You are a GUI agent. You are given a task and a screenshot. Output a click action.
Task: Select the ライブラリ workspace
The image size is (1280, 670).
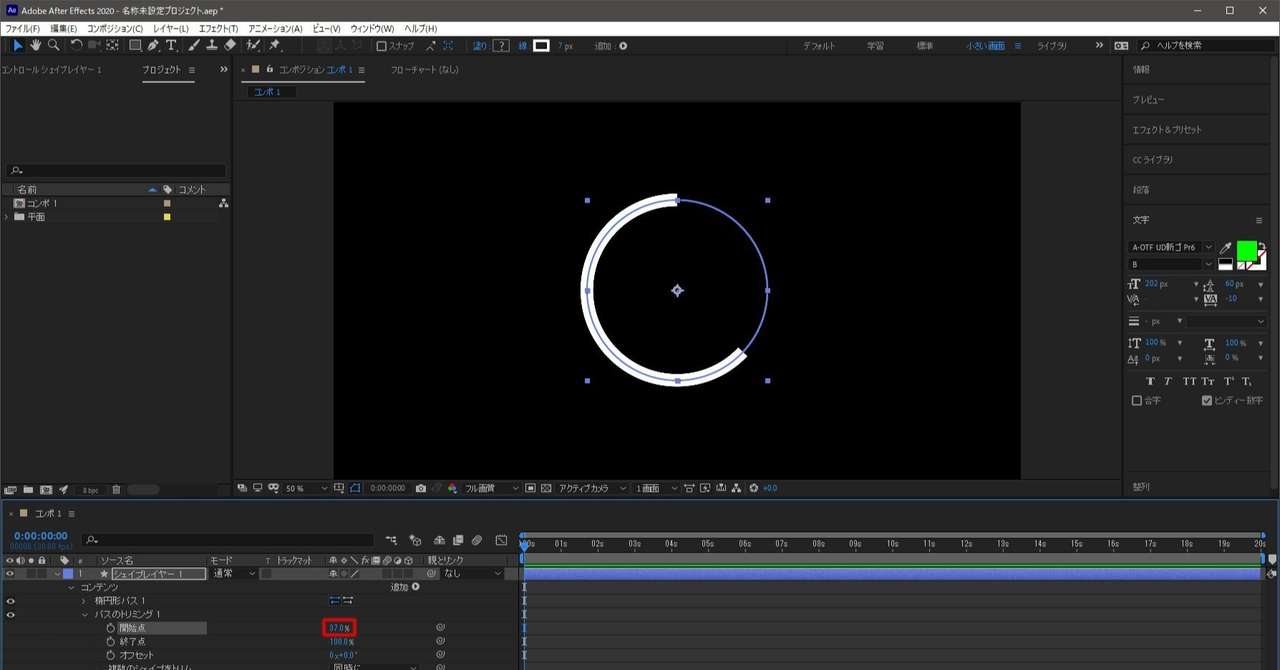[1052, 46]
